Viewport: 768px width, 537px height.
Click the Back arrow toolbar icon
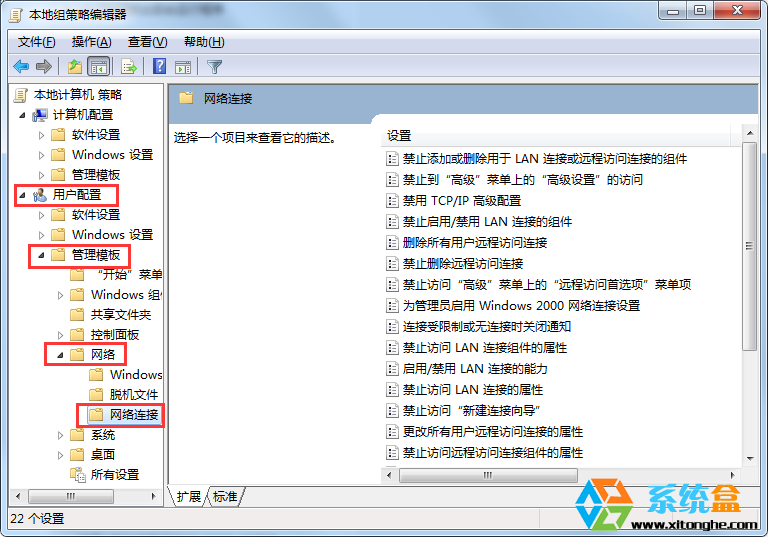22,66
